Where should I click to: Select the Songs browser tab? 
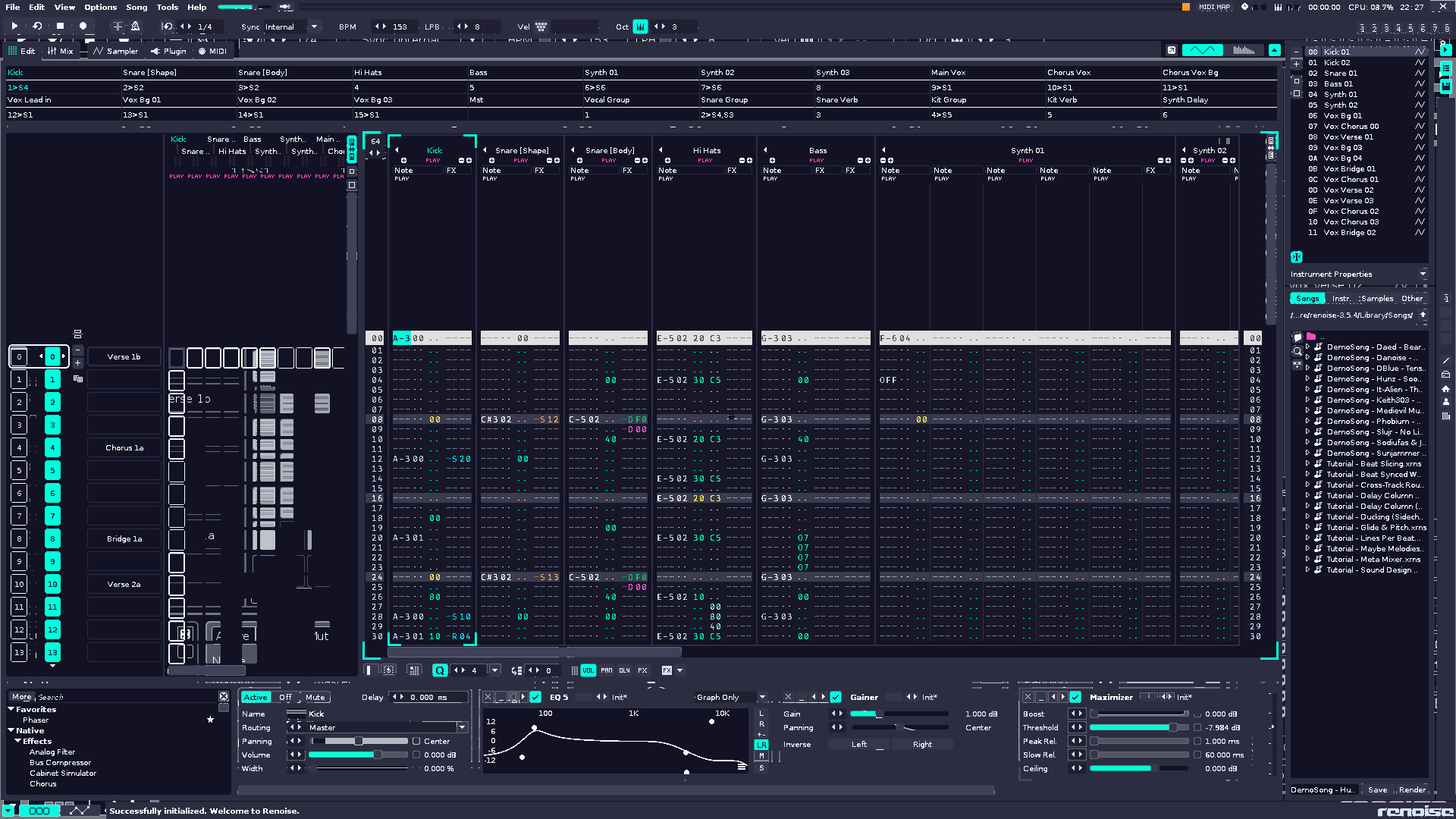click(x=1307, y=298)
